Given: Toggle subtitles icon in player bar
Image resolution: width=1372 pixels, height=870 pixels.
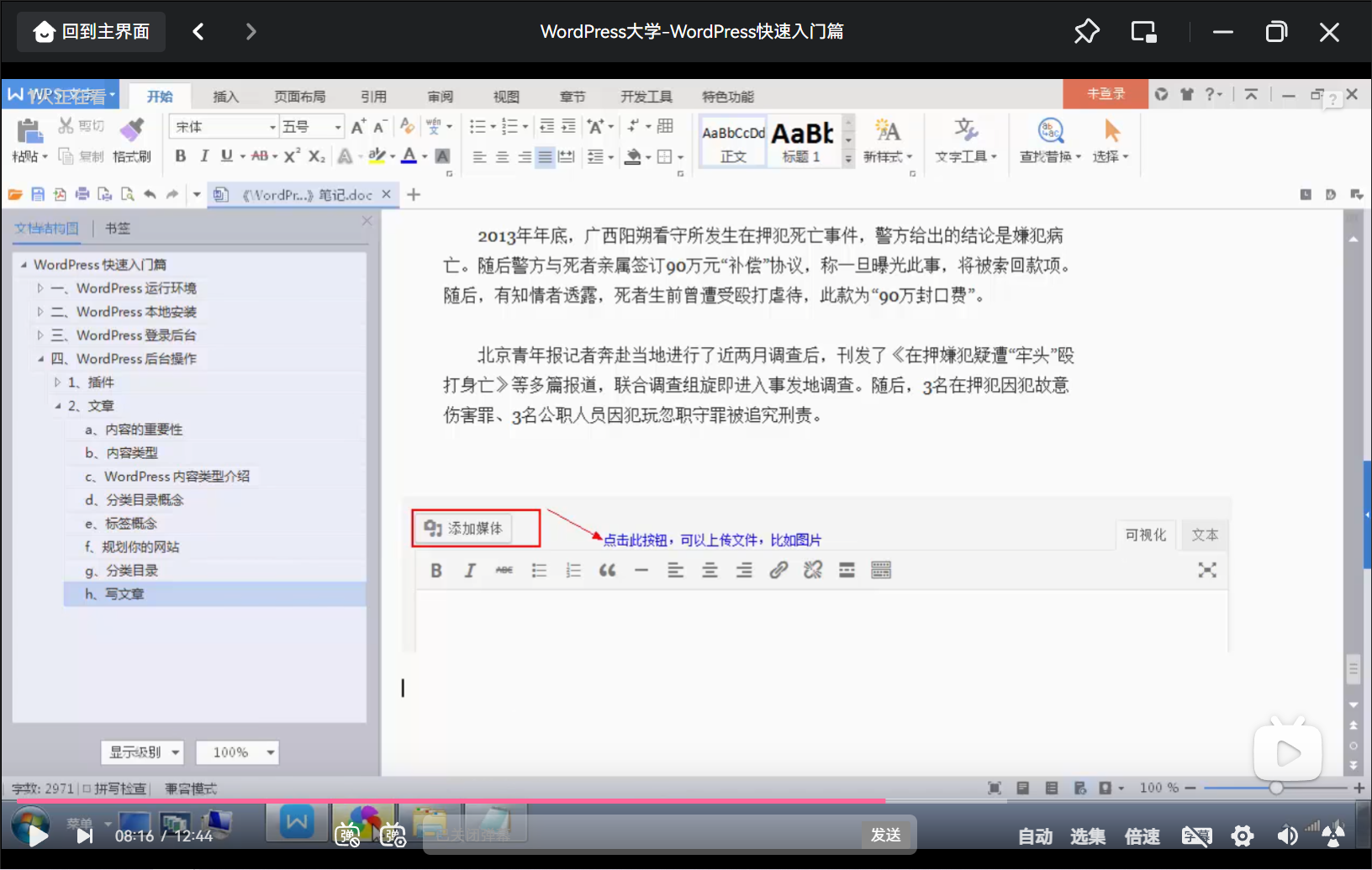Looking at the screenshot, I should click(1196, 836).
